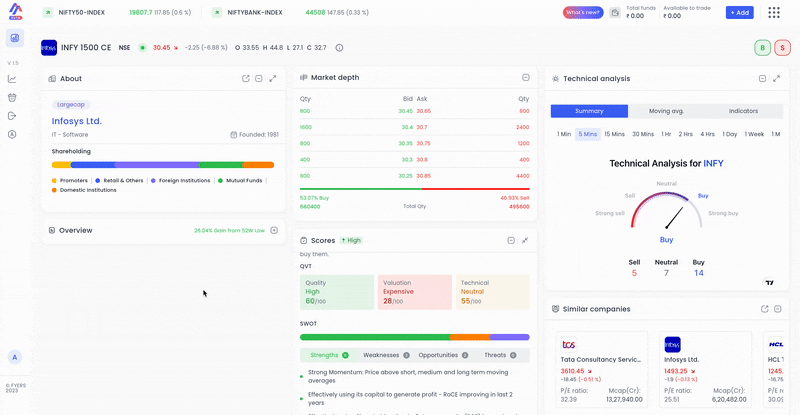Select the Summary tab
The height and width of the screenshot is (415, 800).
pyautogui.click(x=589, y=111)
